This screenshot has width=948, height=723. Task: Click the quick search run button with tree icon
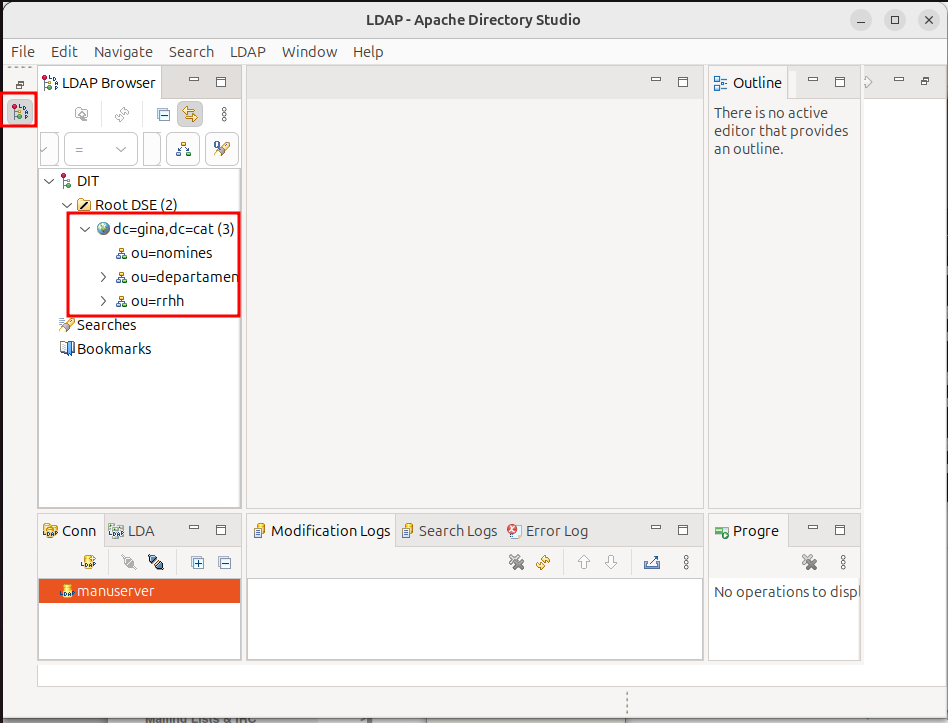(x=183, y=149)
